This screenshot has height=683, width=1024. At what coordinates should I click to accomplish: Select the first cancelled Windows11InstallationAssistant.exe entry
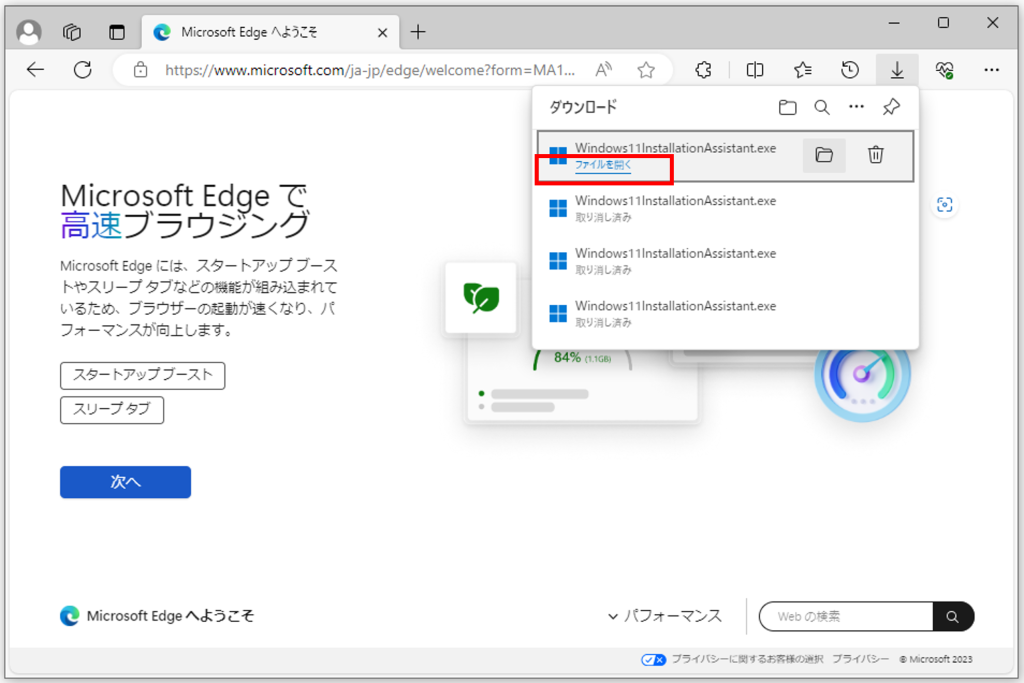pos(725,208)
